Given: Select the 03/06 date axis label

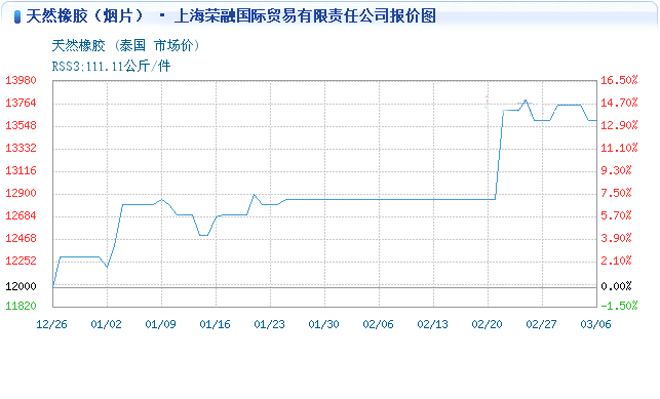Looking at the screenshot, I should [x=596, y=324].
